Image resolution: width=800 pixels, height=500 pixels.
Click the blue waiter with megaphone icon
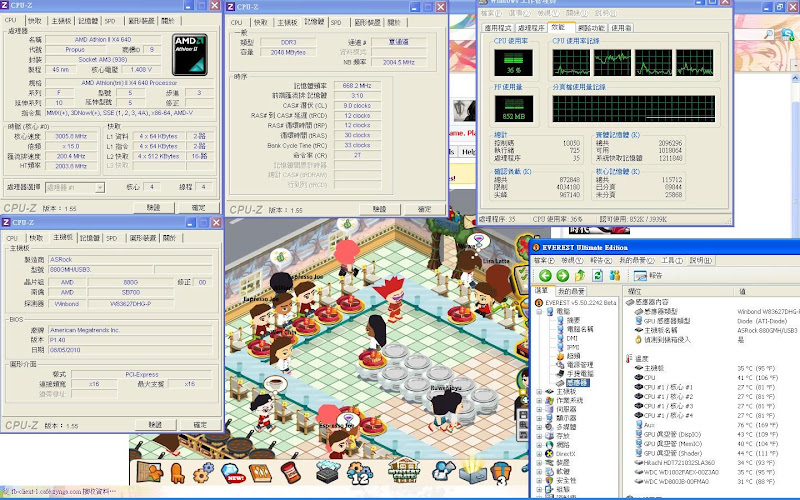[443, 471]
